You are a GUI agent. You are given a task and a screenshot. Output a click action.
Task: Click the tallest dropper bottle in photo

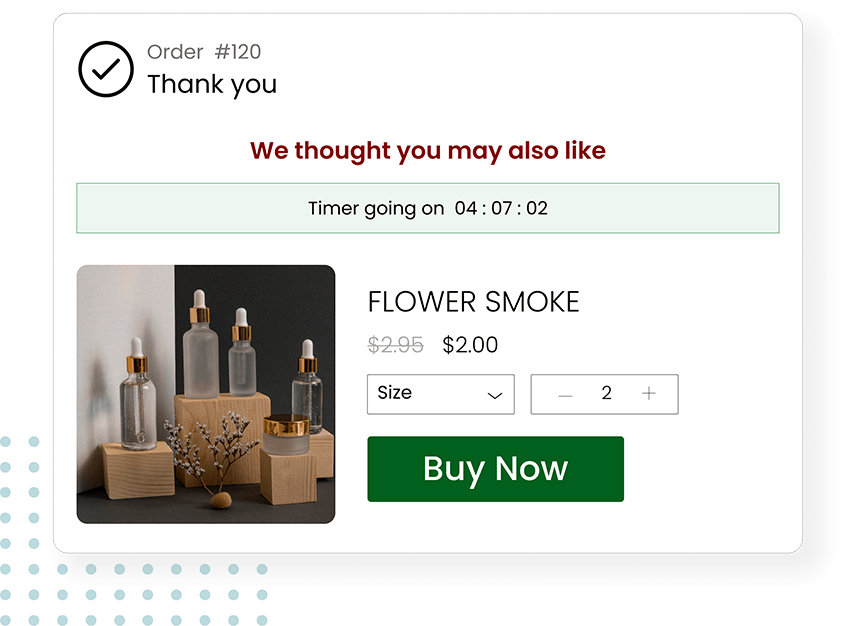(x=200, y=345)
